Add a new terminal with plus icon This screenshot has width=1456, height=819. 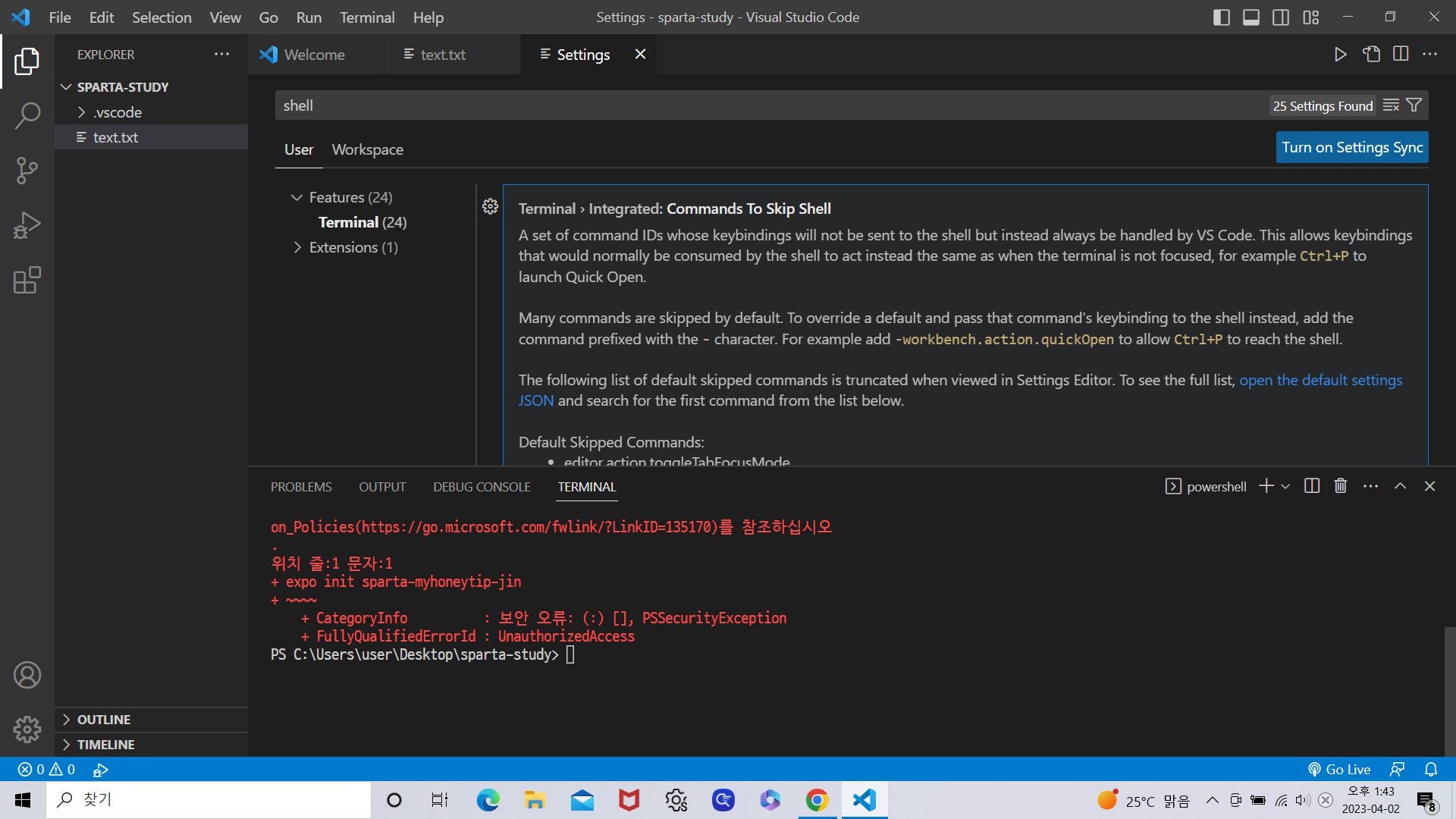click(1266, 486)
